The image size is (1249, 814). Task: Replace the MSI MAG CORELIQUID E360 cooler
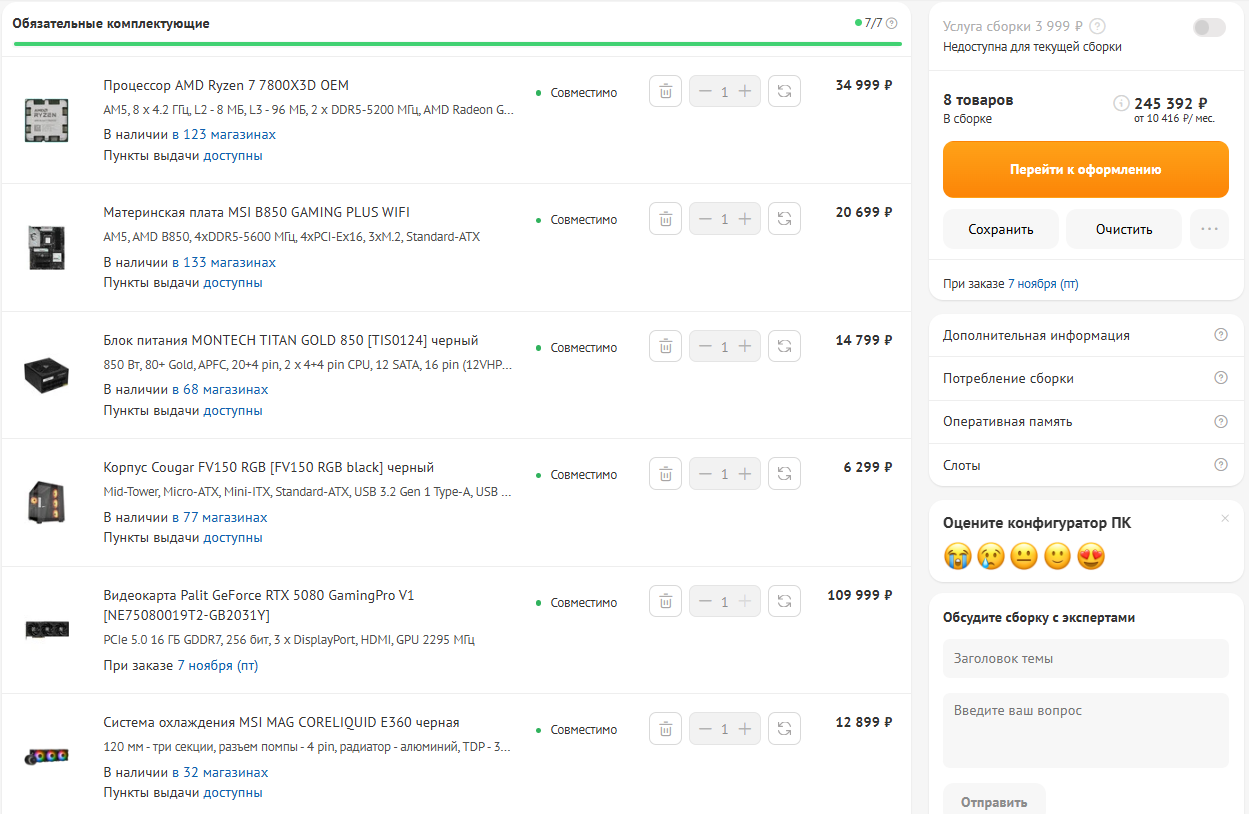coord(784,729)
